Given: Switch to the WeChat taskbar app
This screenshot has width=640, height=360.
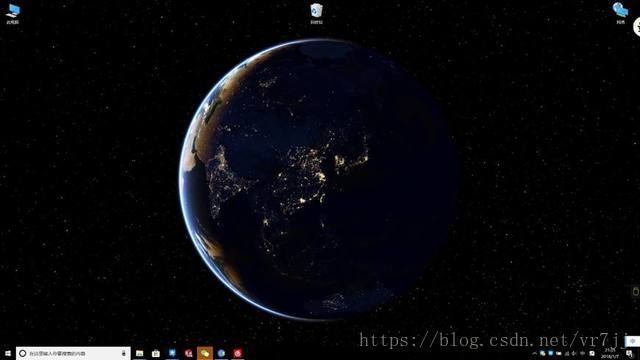Looking at the screenshot, I should [x=205, y=353].
